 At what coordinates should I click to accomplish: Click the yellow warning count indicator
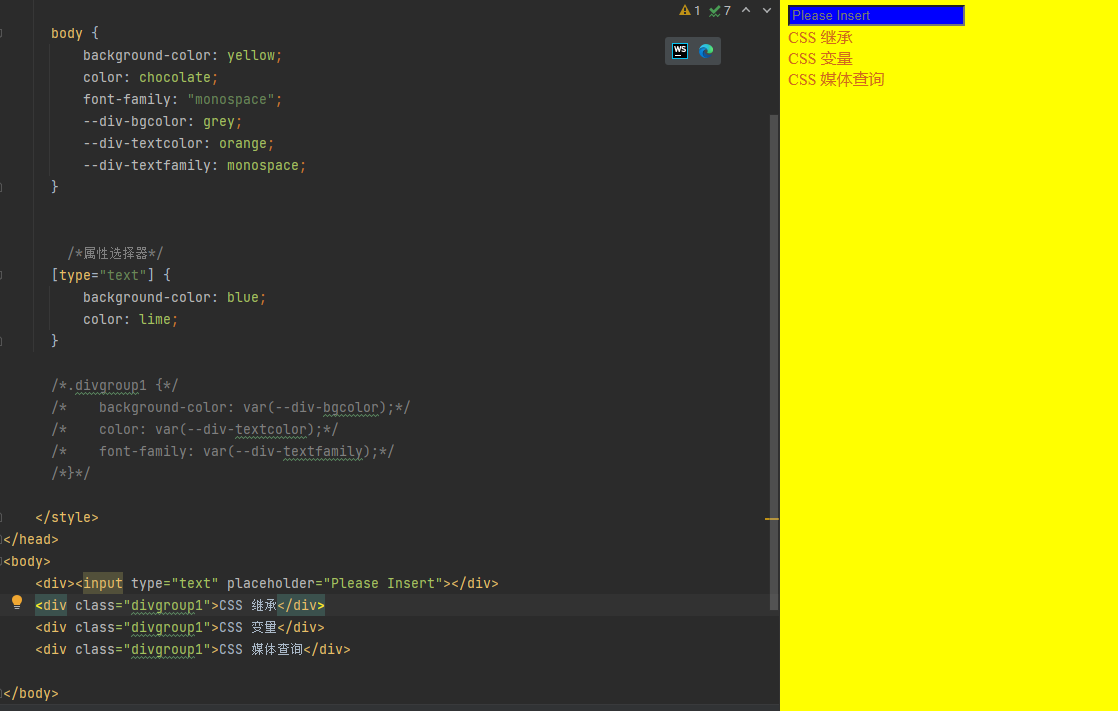point(689,11)
